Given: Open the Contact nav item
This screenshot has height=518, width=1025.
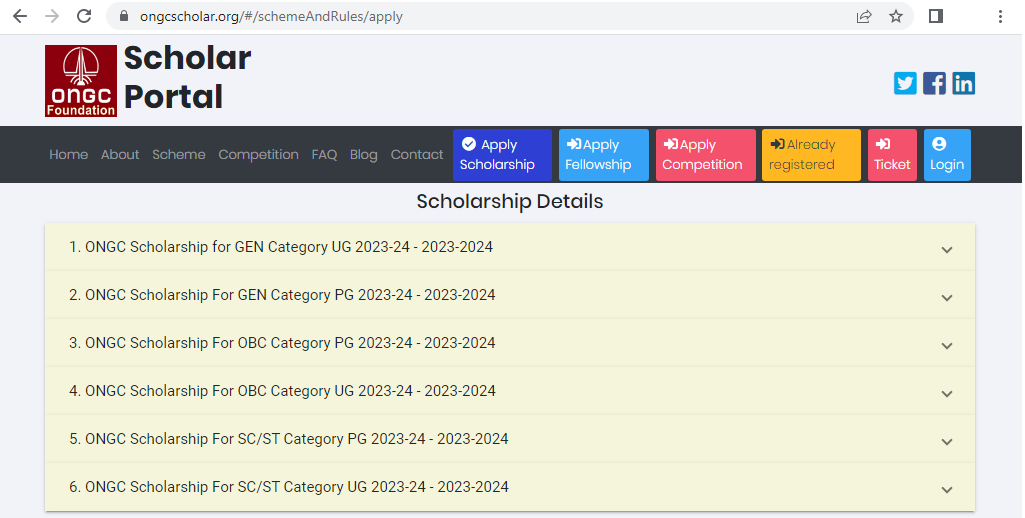Looking at the screenshot, I should pos(417,154).
